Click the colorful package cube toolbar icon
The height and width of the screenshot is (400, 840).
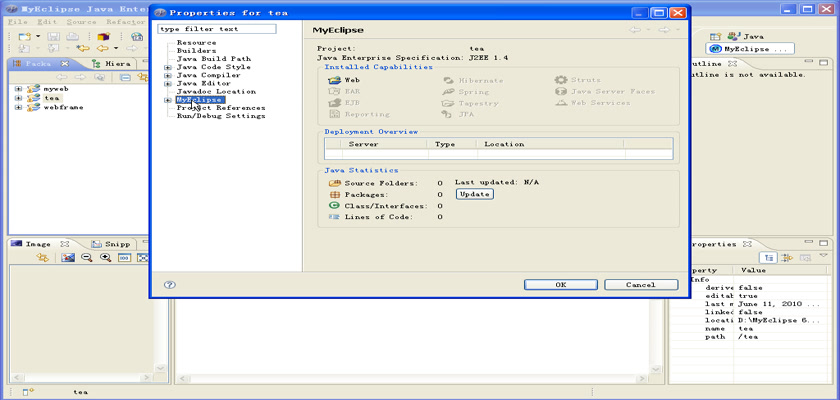[103, 36]
